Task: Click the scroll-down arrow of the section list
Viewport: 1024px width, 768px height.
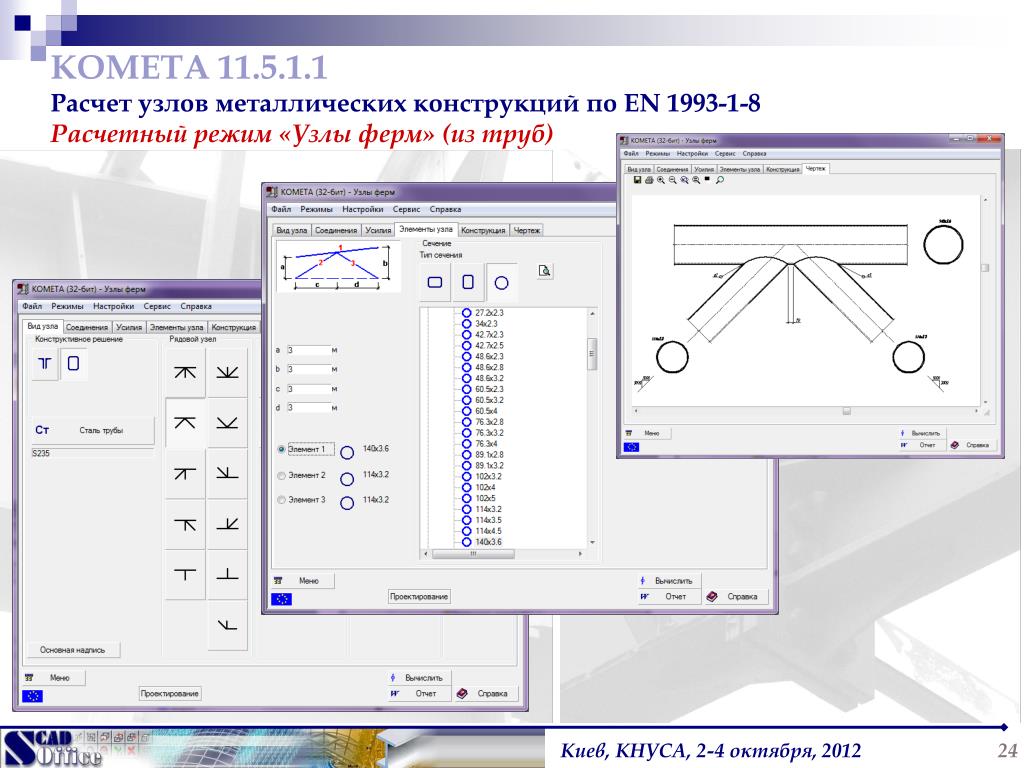Action: (x=592, y=542)
